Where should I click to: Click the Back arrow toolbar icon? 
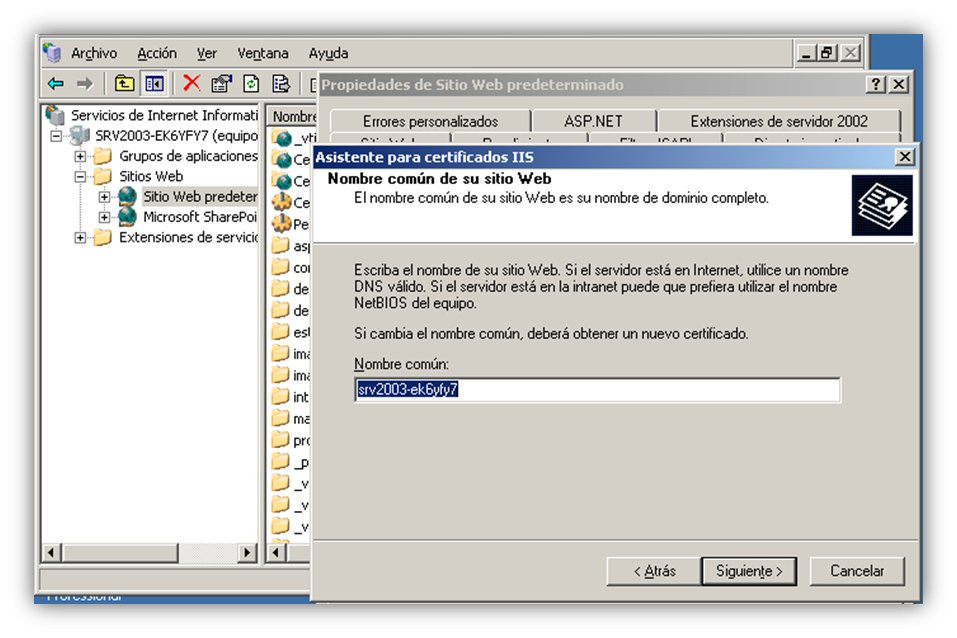56,84
